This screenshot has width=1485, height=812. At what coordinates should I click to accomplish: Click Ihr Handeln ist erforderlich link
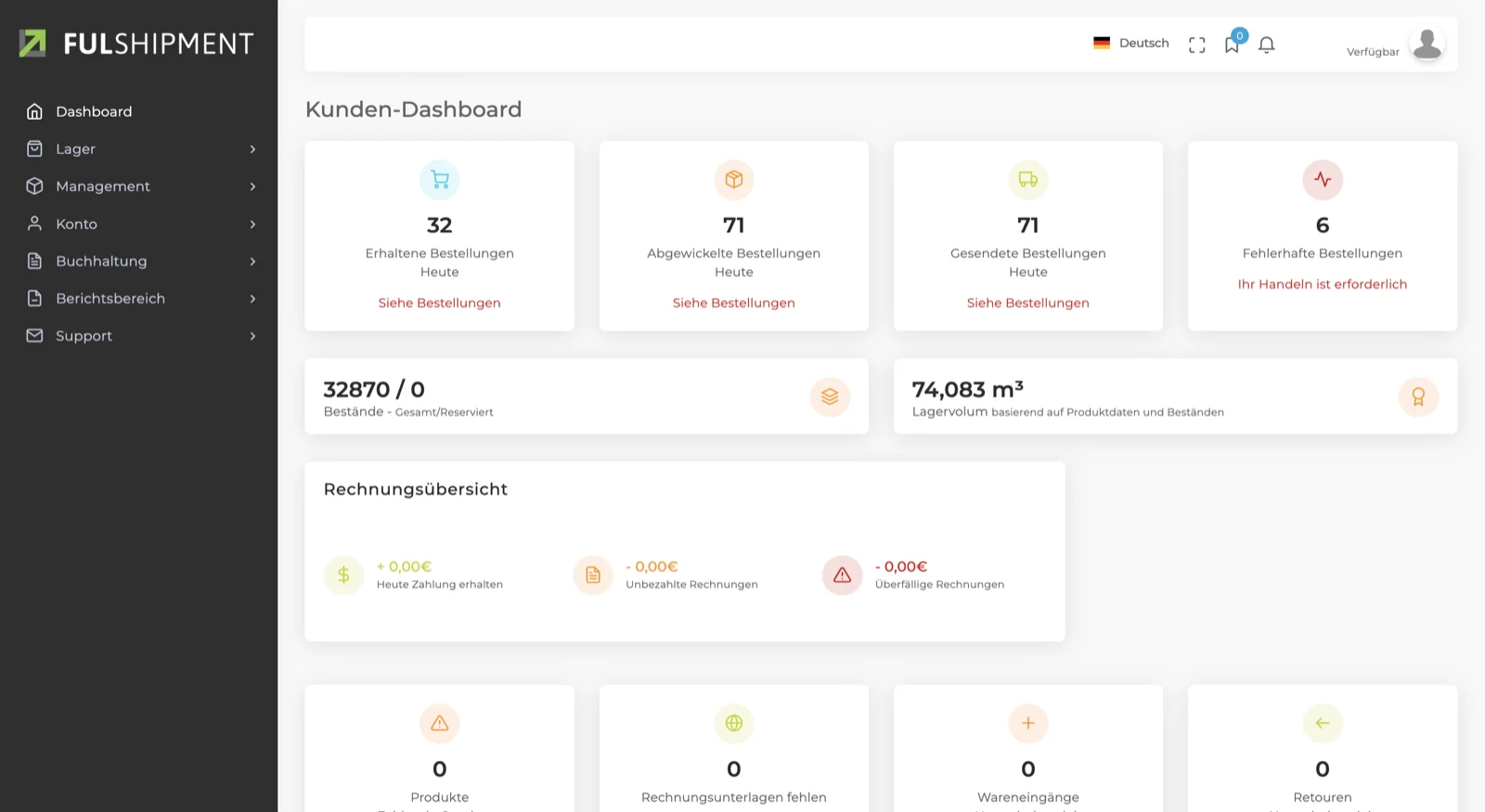[x=1323, y=284]
